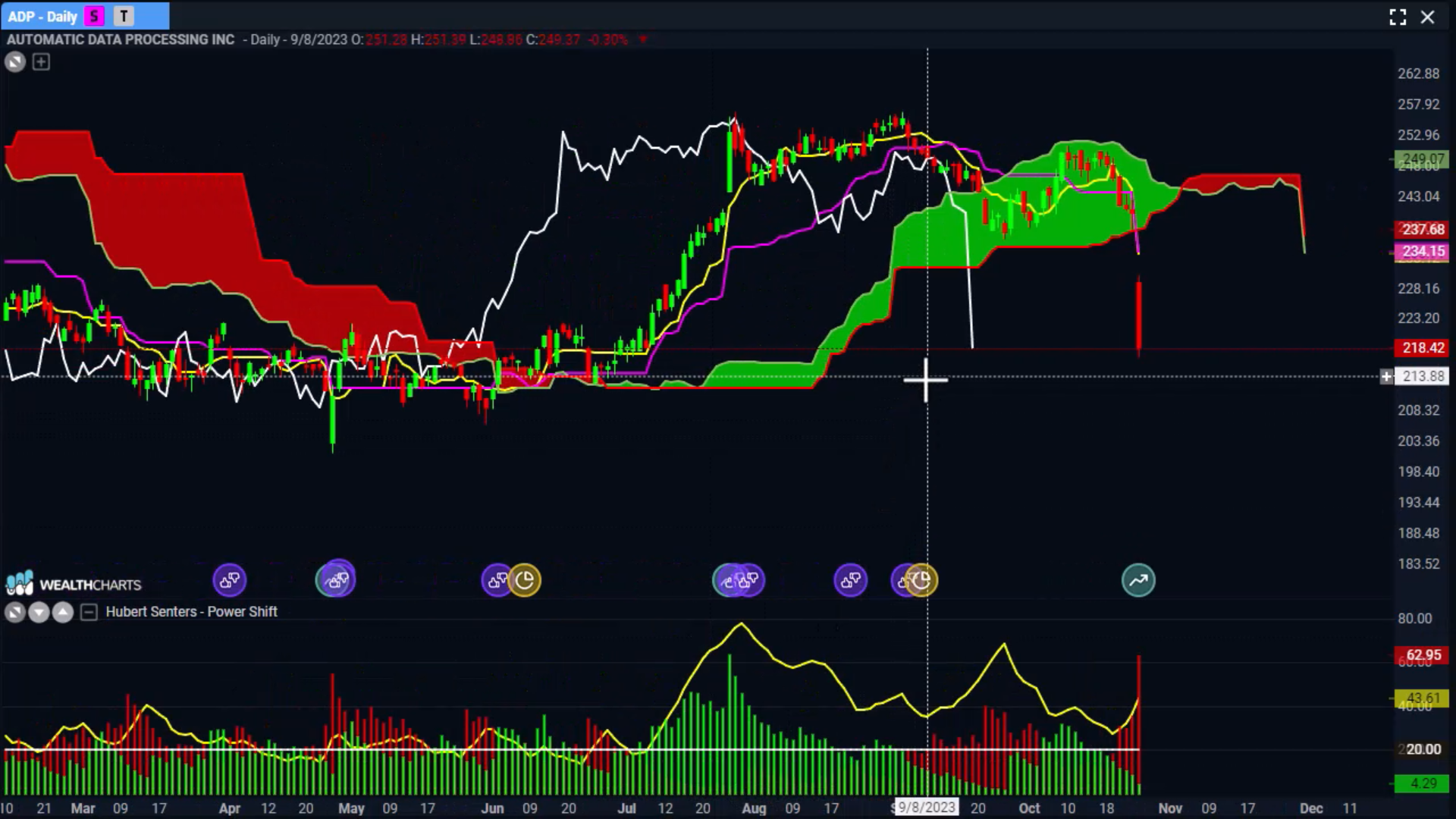Collapse the Hubert Senters Power Shift panel
1456x819 pixels.
[x=89, y=612]
